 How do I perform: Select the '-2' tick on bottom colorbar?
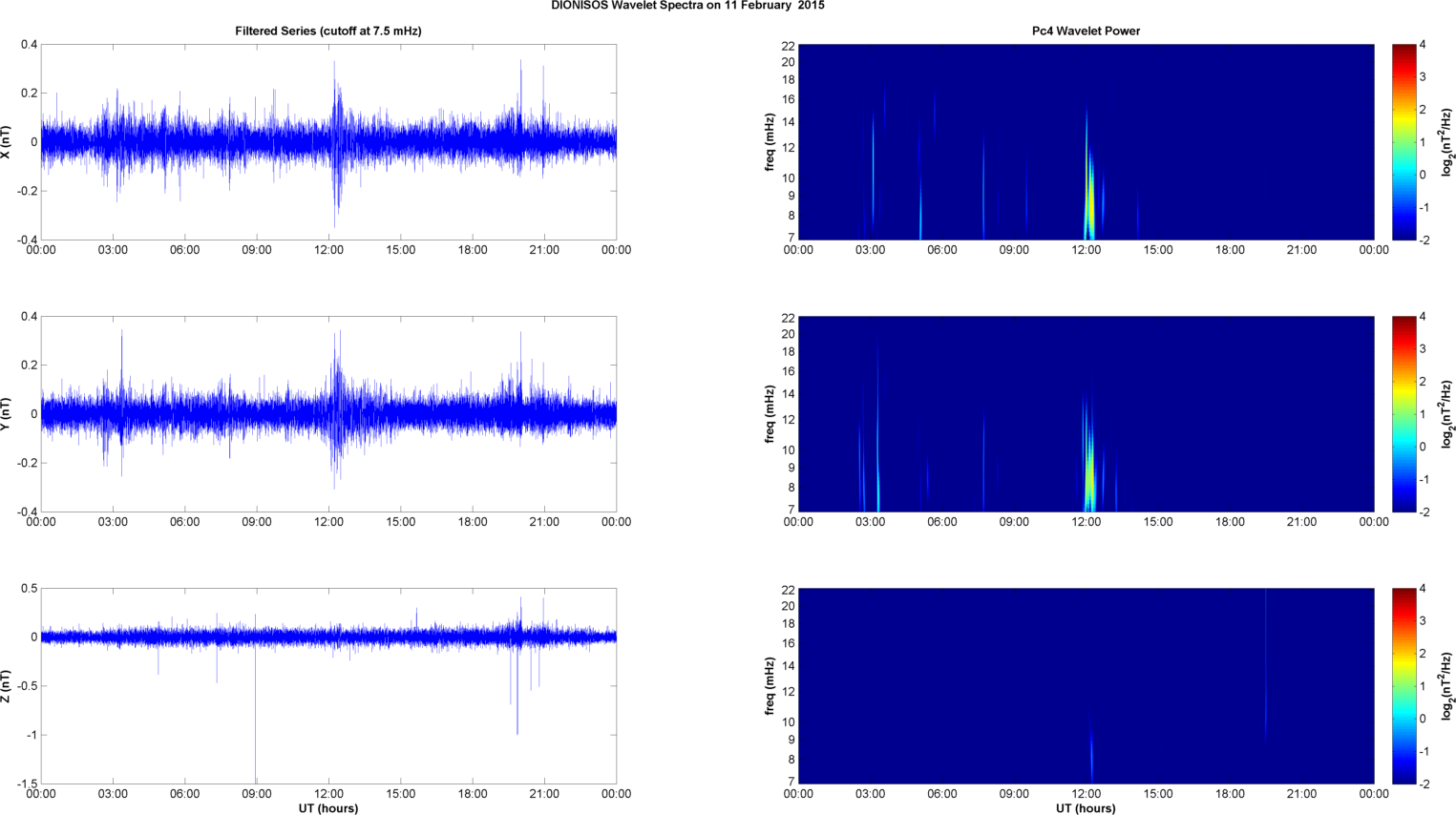tap(1424, 784)
